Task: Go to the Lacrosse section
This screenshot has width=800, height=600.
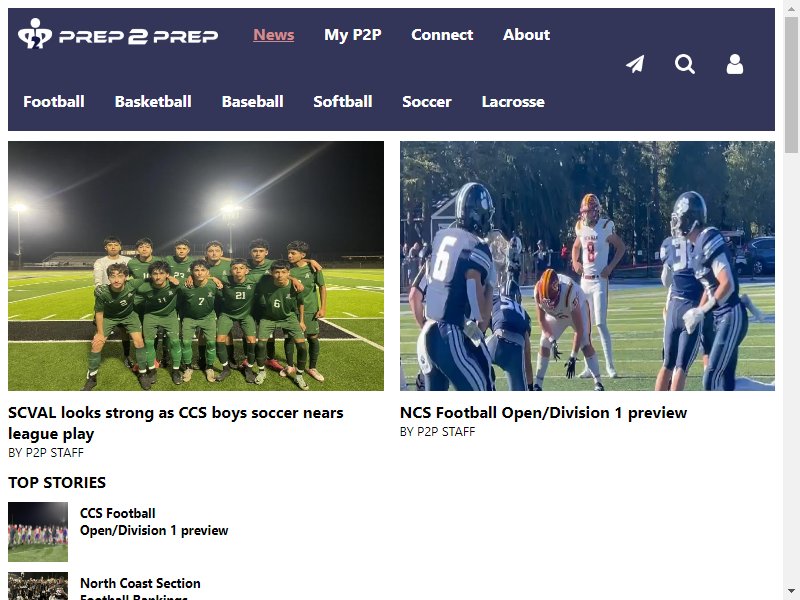Action: pos(513,102)
